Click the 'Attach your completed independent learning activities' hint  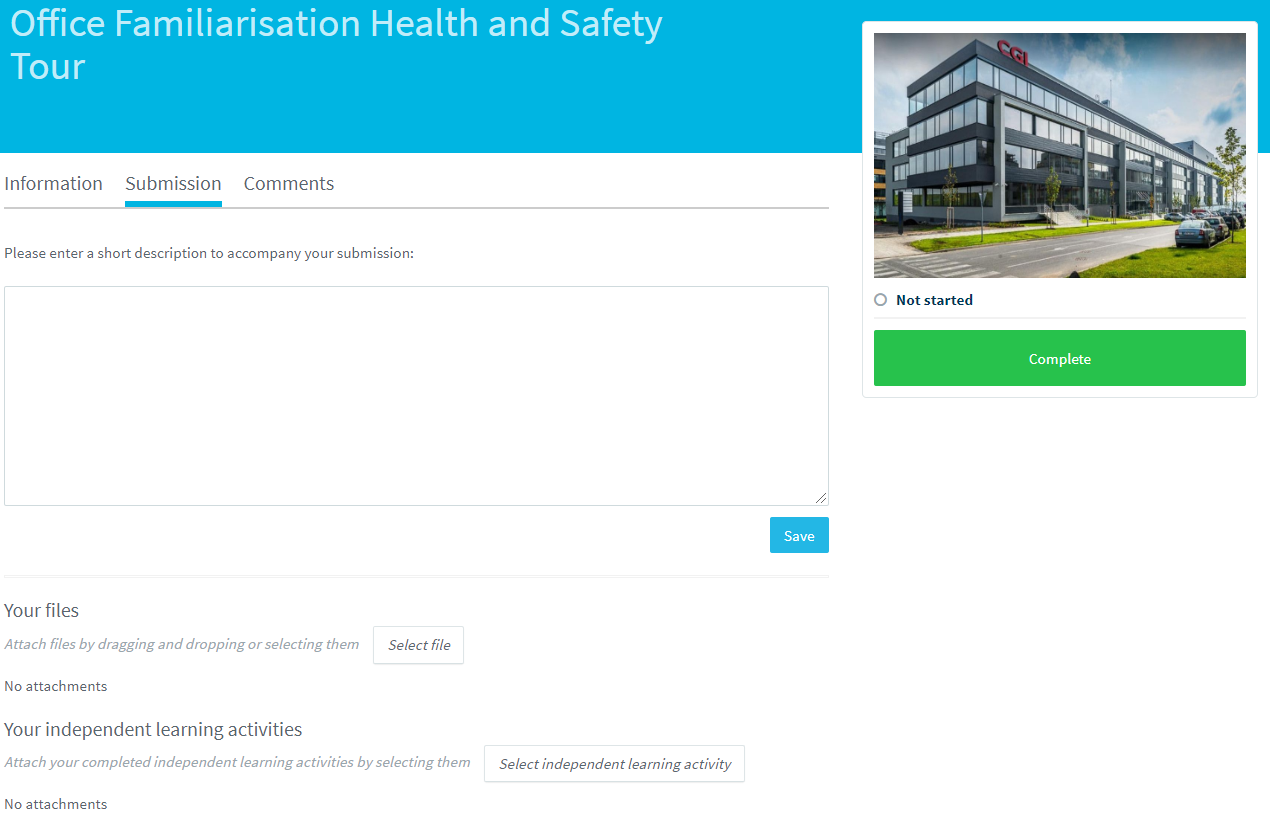tap(237, 763)
